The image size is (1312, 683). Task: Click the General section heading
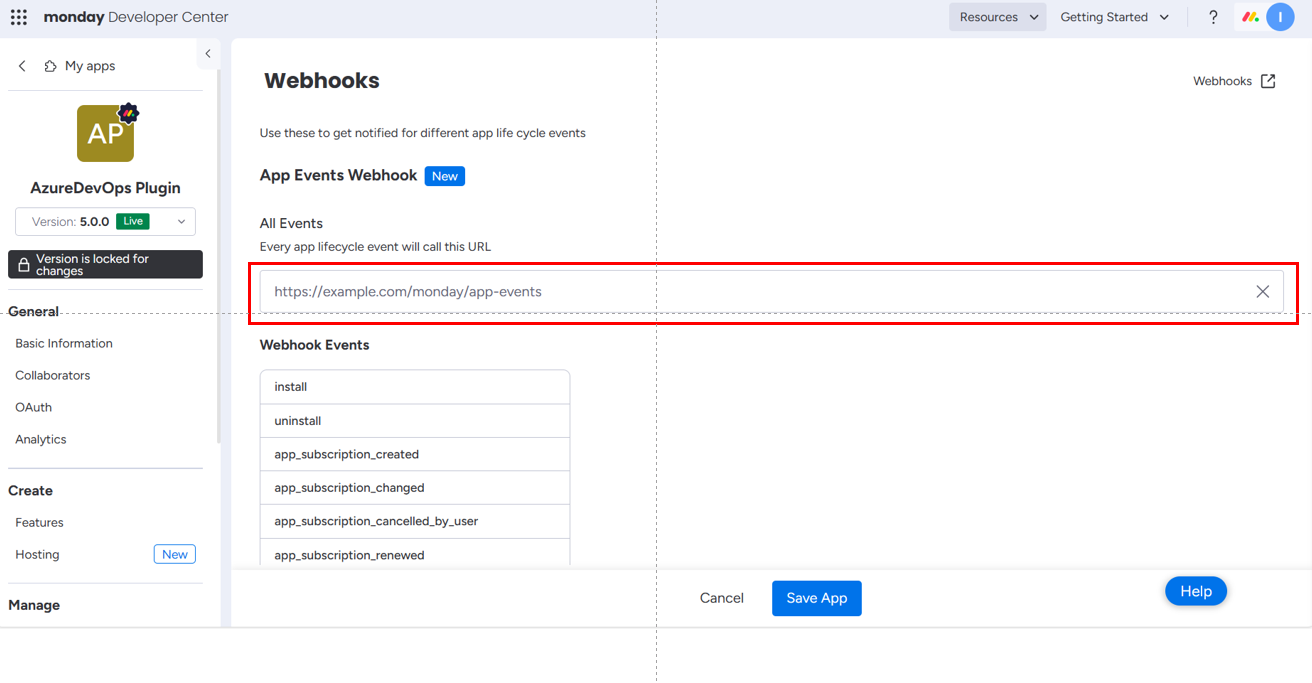pos(33,311)
